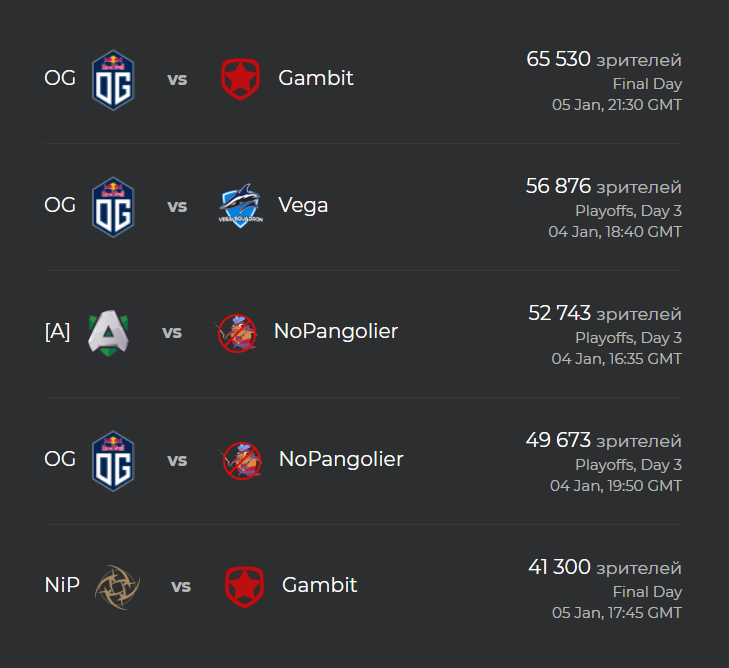
Task: Select the NiP team name
Action: click(62, 585)
